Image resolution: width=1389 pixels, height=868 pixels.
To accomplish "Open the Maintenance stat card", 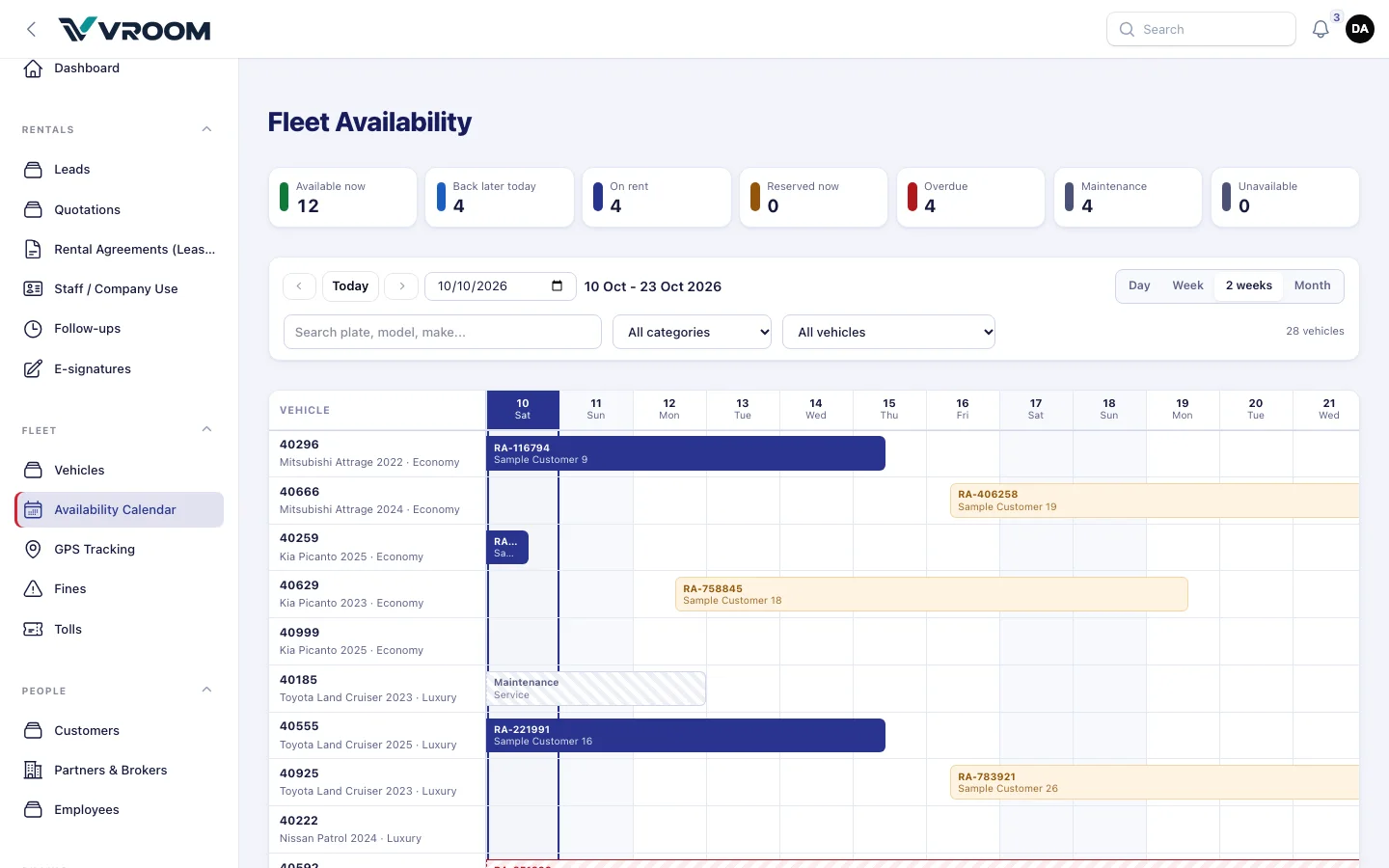I will coord(1128,198).
